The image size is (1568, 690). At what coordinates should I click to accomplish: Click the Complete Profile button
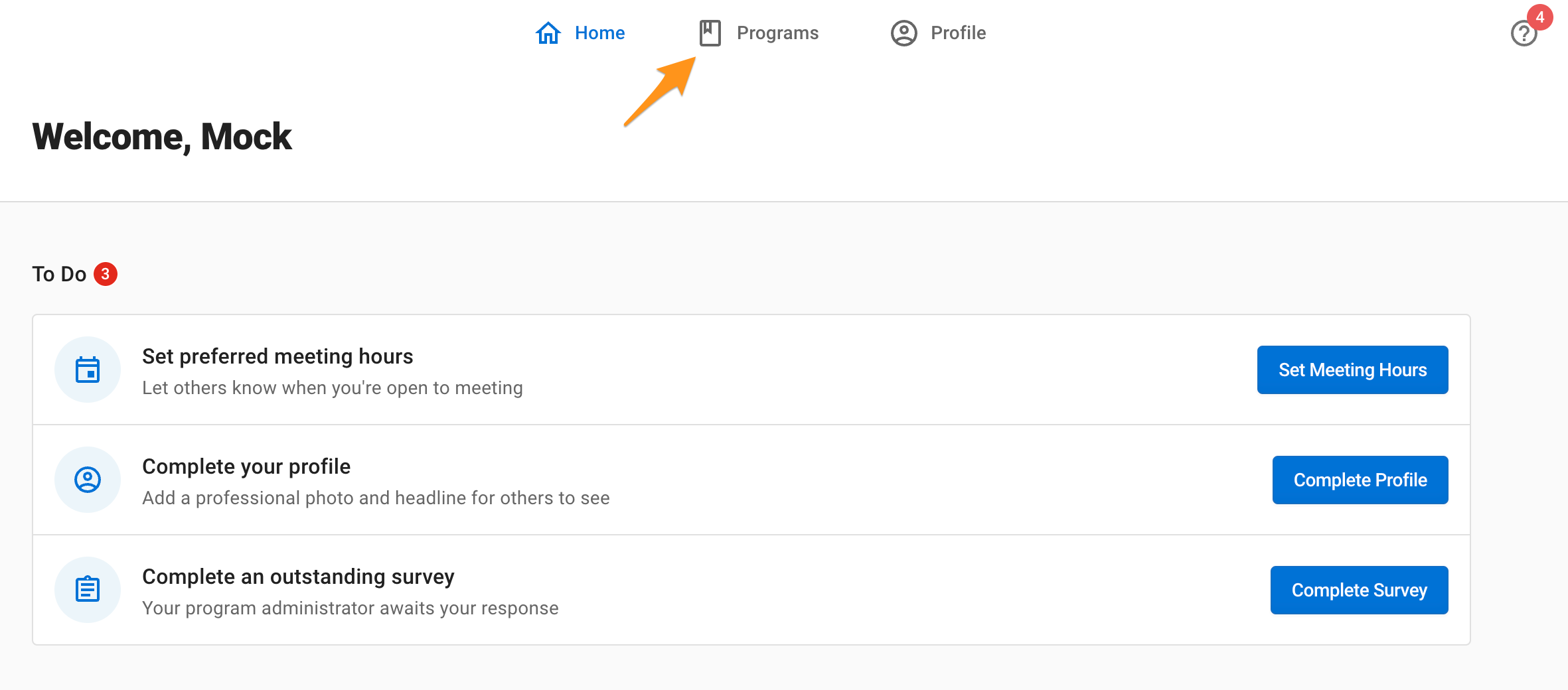point(1360,480)
